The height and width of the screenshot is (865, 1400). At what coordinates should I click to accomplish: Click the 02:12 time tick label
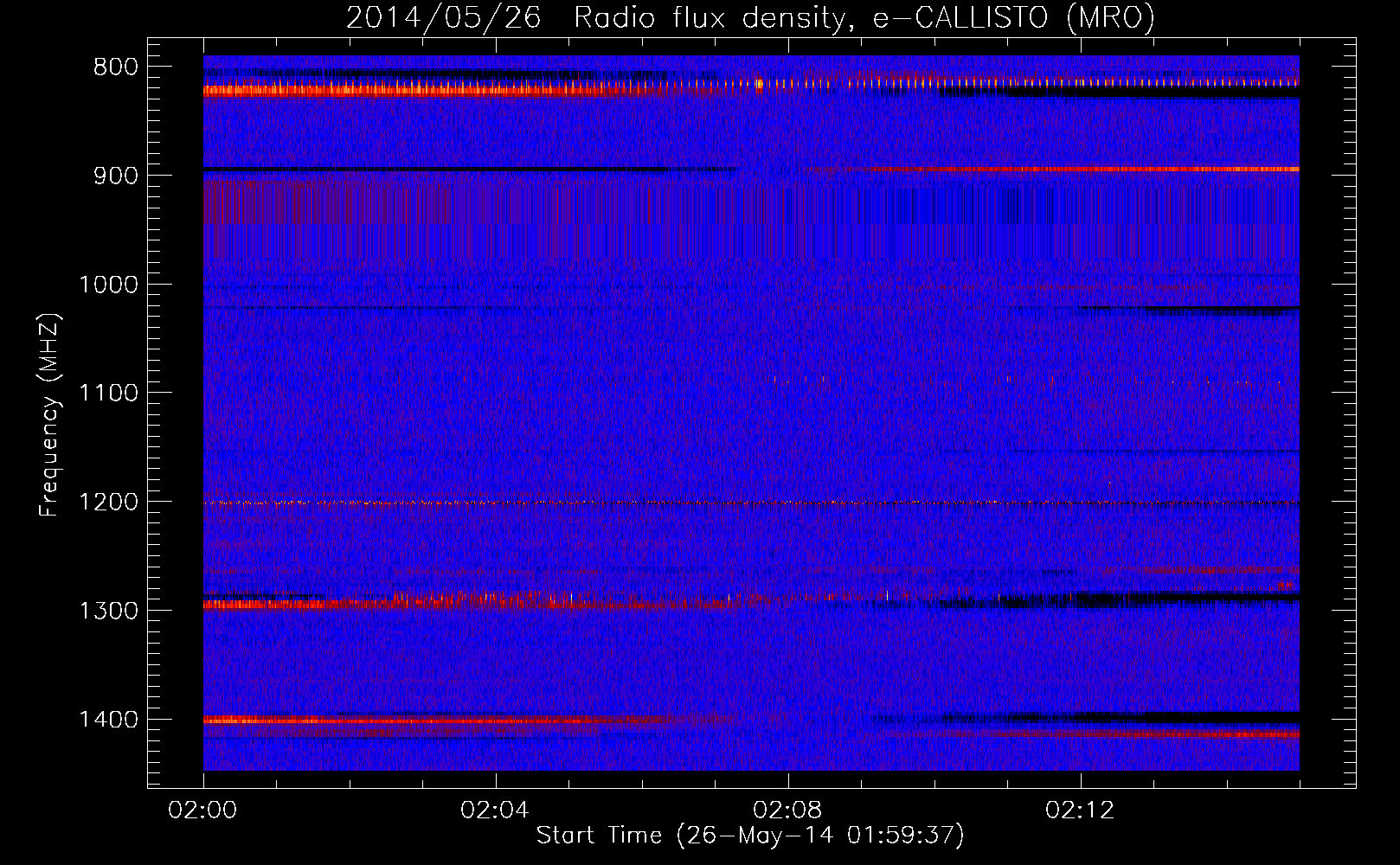(x=1080, y=811)
